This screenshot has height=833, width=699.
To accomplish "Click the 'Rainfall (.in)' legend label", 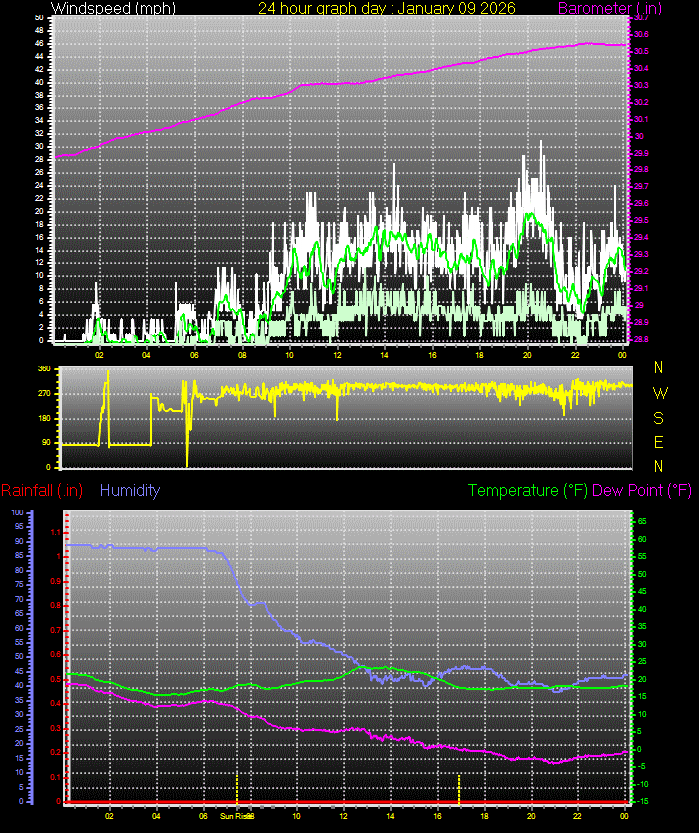I will (x=42, y=491).
